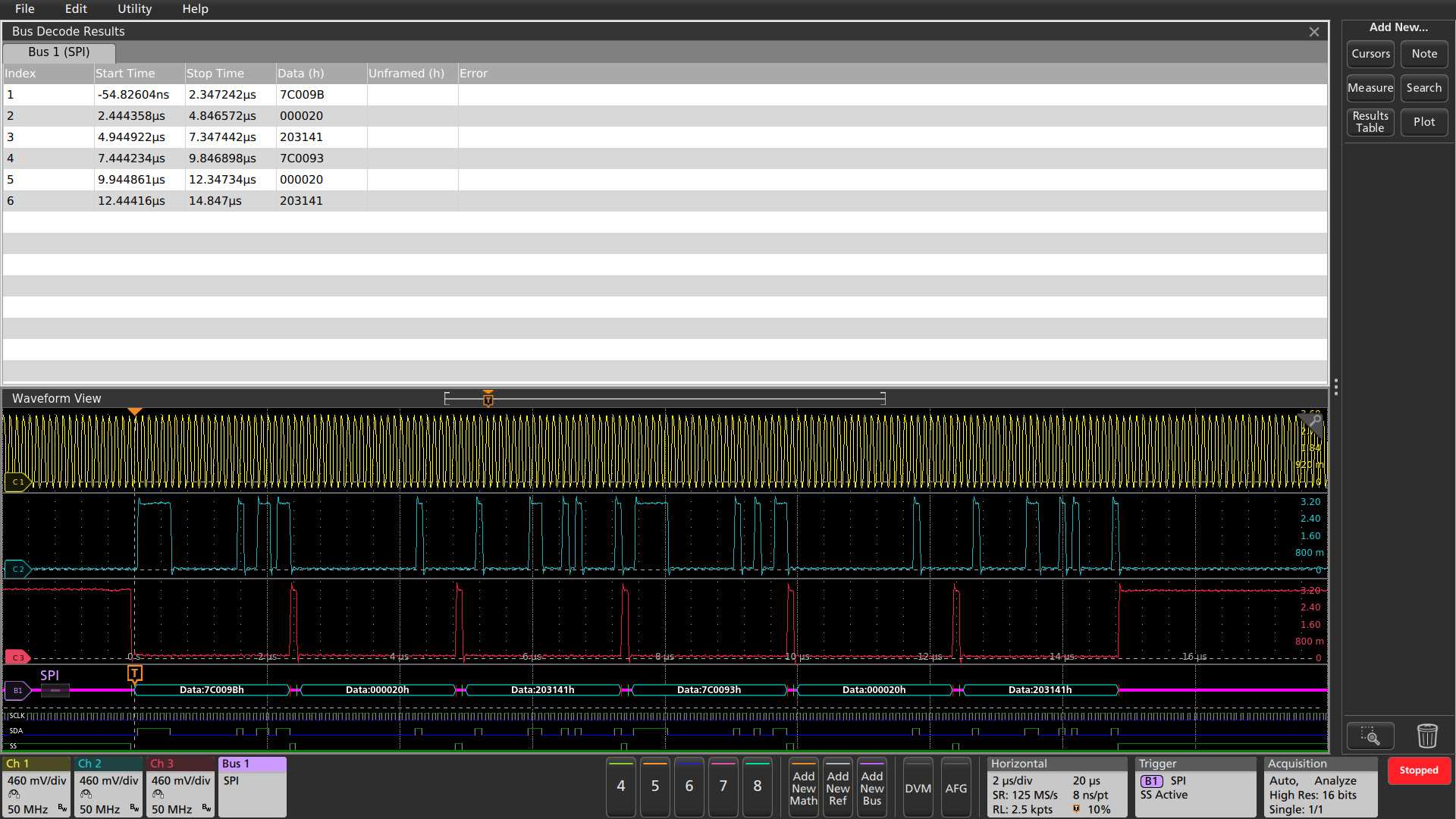Click the zoom magnifier icon
1456x819 pixels.
pos(1370,736)
